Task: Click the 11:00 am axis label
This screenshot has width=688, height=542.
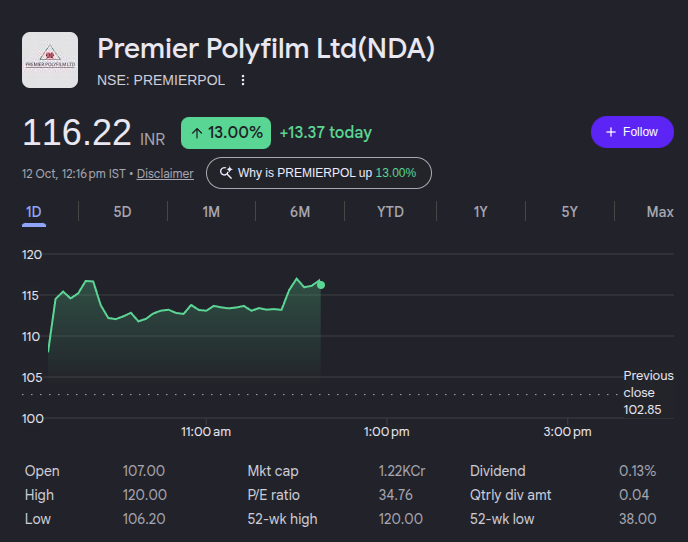Action: click(206, 432)
